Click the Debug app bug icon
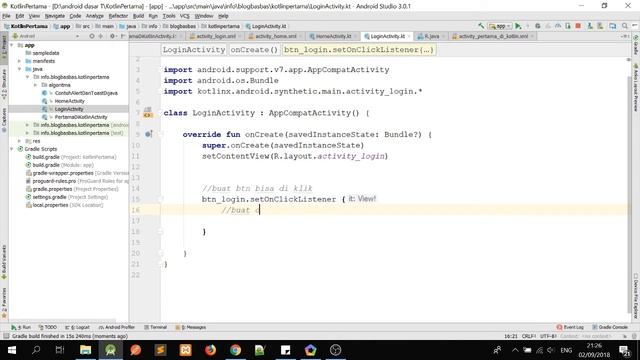640x360 pixels. (538, 26)
